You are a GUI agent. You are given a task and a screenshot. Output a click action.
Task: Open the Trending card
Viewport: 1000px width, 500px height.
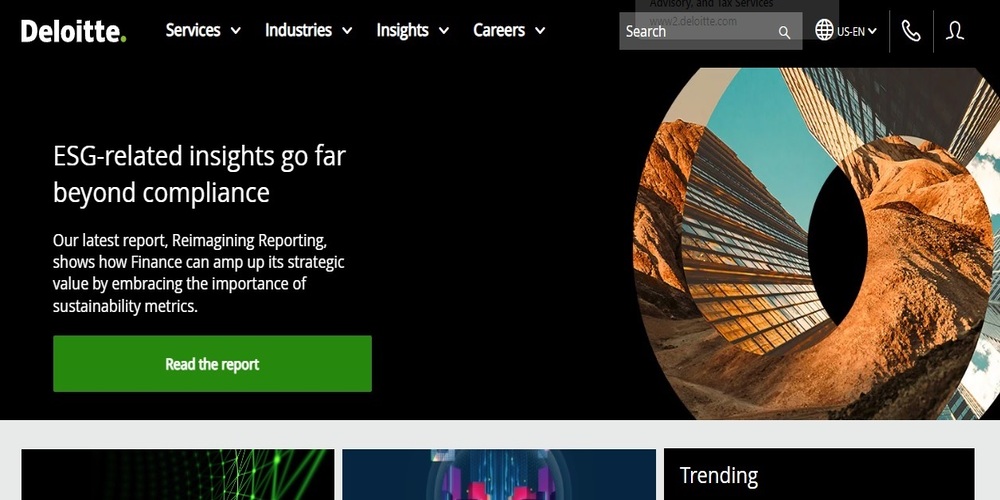pyautogui.click(x=818, y=475)
